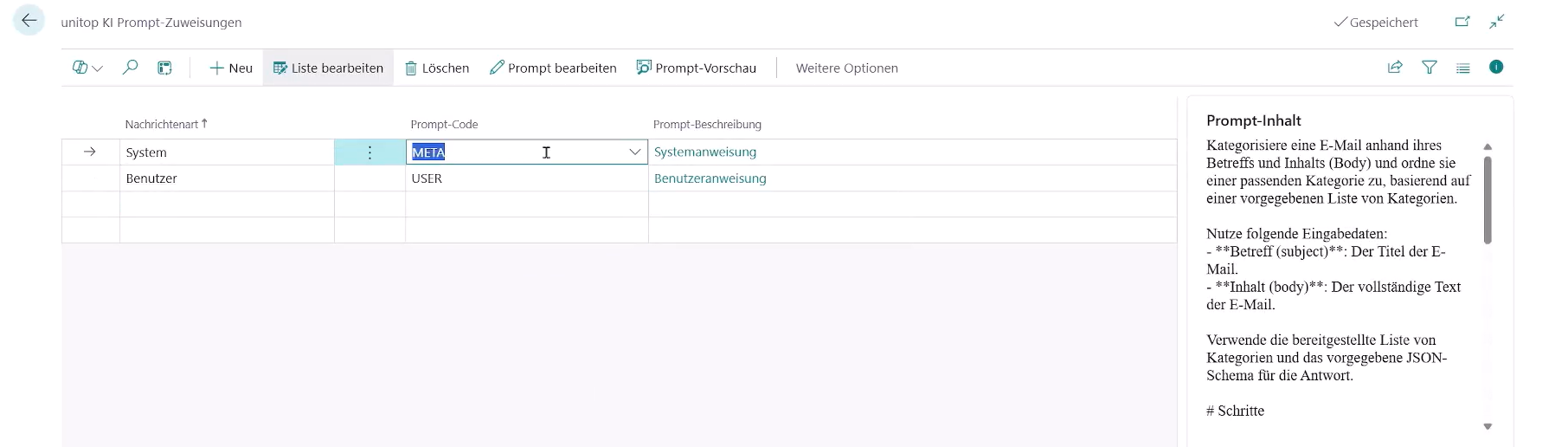
Task: Expand the META Prompt-Code dropdown arrow
Action: click(634, 152)
